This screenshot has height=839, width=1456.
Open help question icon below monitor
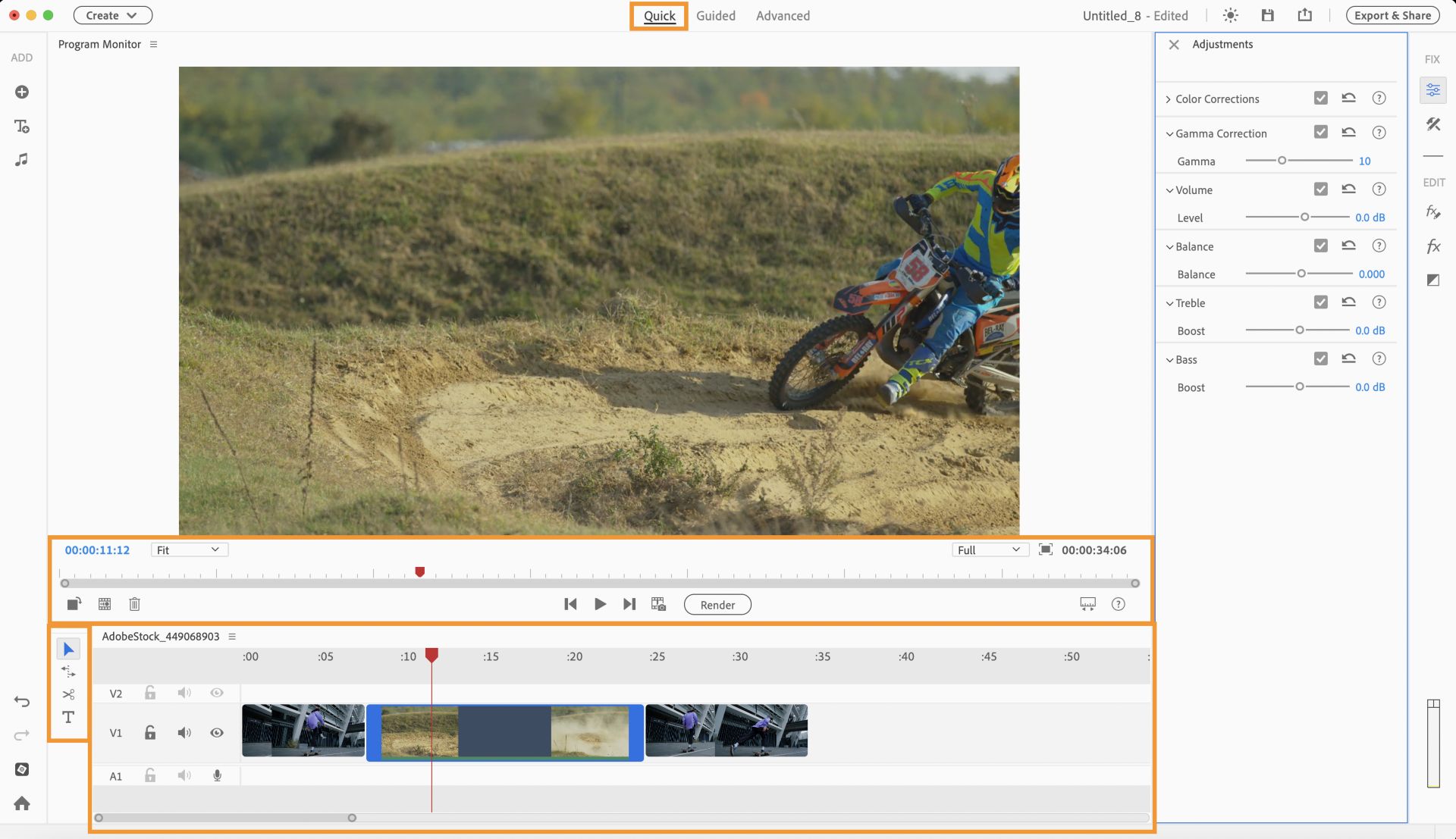[1118, 604]
